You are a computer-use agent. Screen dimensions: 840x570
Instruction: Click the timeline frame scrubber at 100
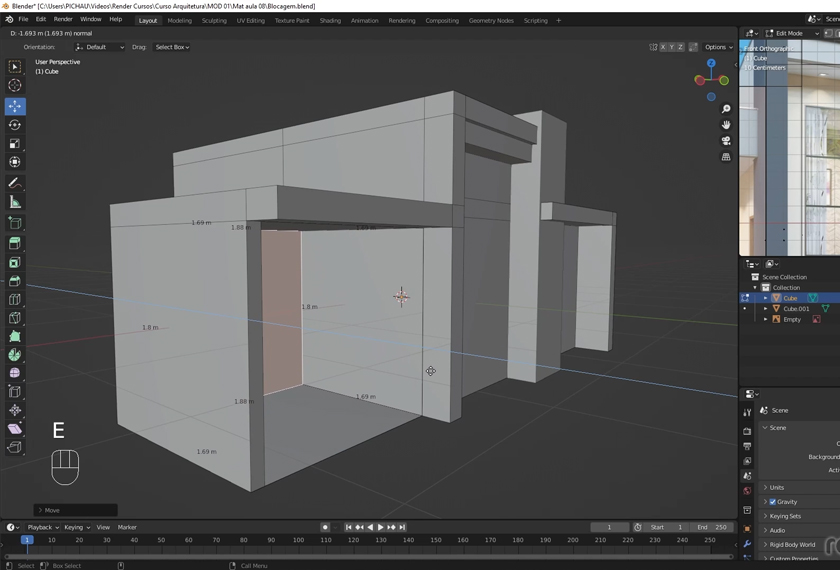(298, 540)
